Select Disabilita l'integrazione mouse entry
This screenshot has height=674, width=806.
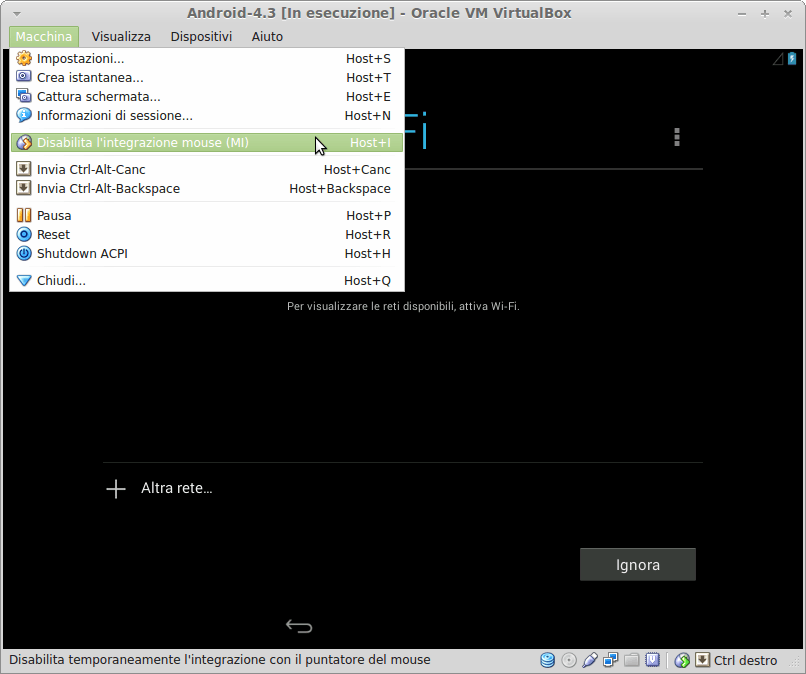point(207,142)
